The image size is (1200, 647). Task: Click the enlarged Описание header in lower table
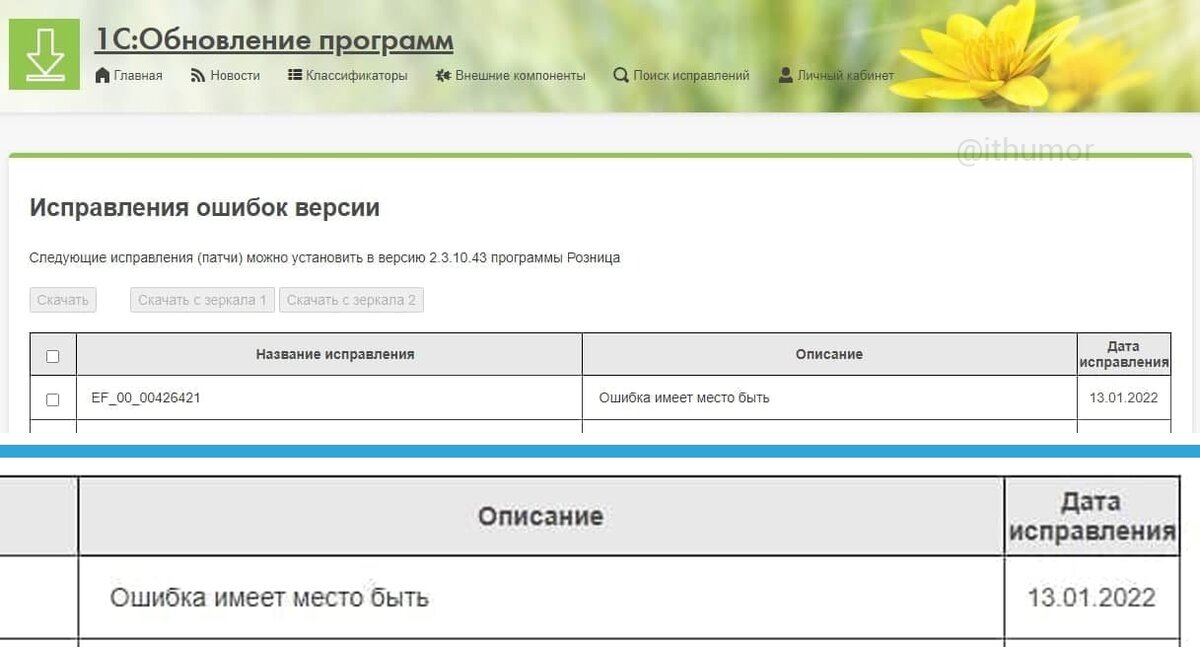pos(541,516)
